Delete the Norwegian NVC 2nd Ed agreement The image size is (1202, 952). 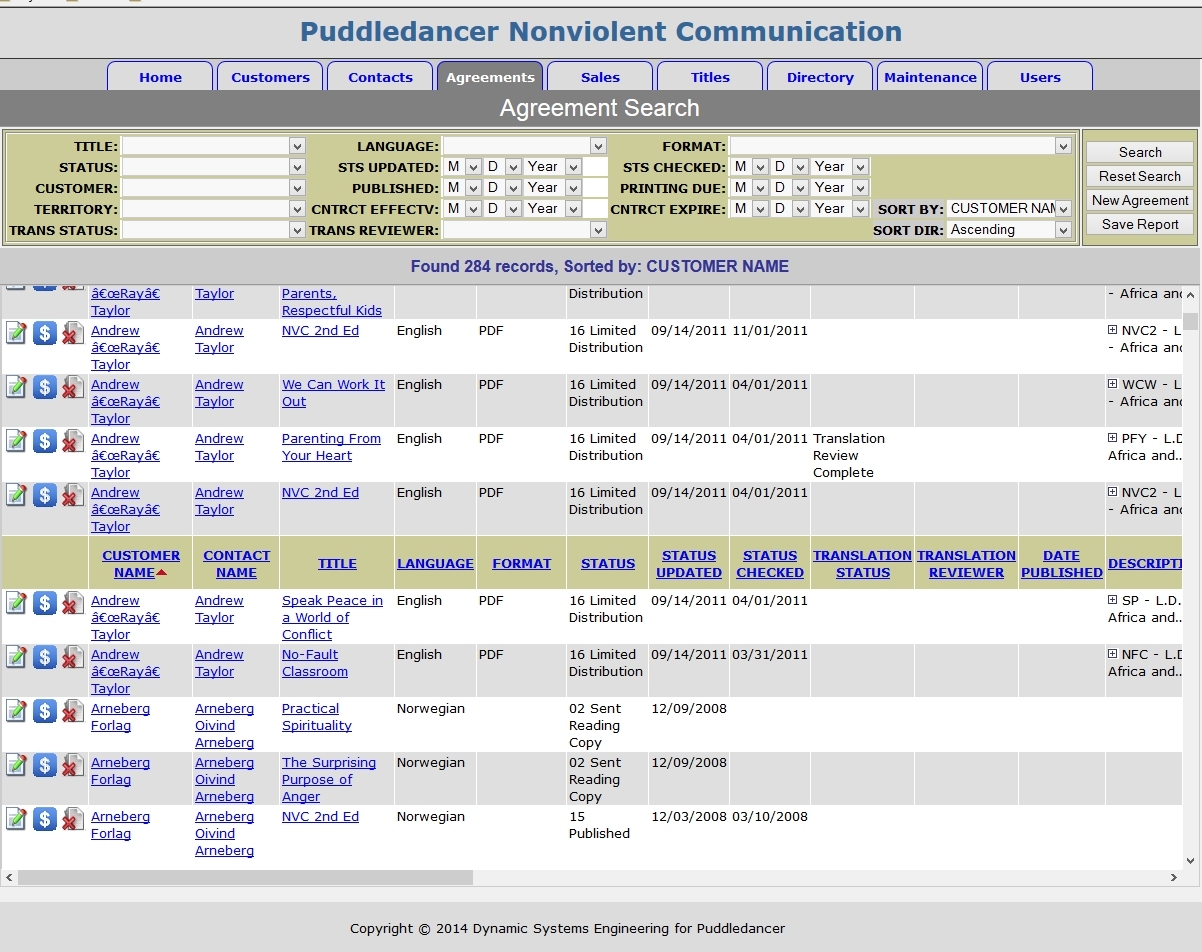72,819
